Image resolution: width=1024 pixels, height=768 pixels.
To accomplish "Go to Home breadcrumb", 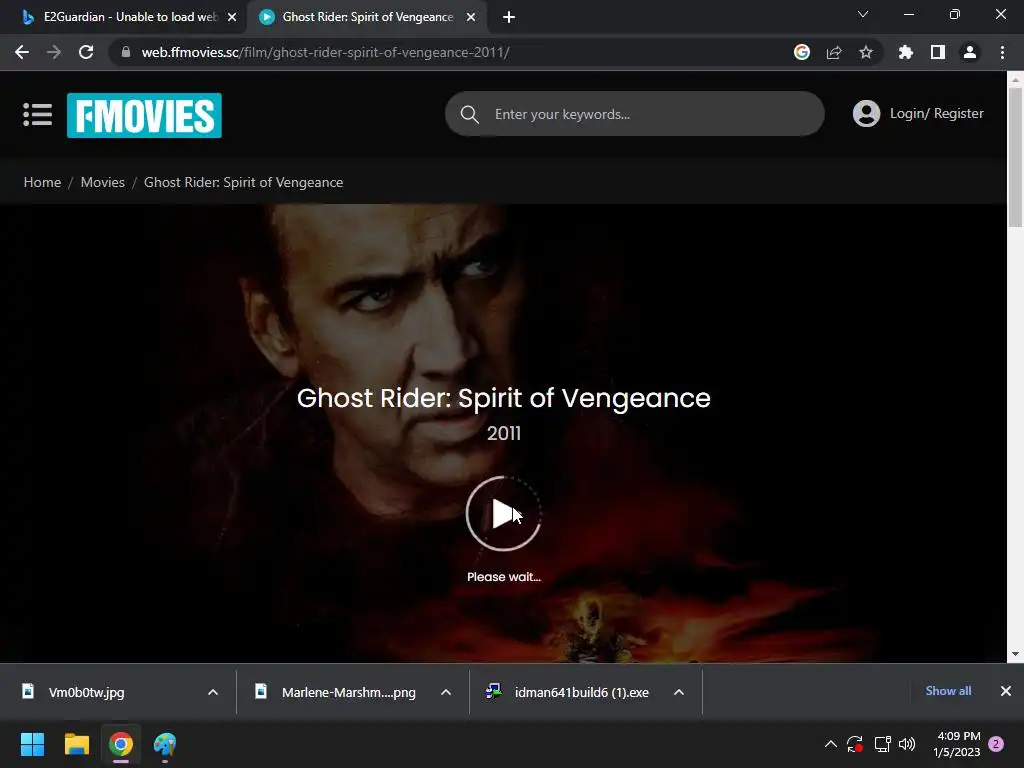I will 42,182.
